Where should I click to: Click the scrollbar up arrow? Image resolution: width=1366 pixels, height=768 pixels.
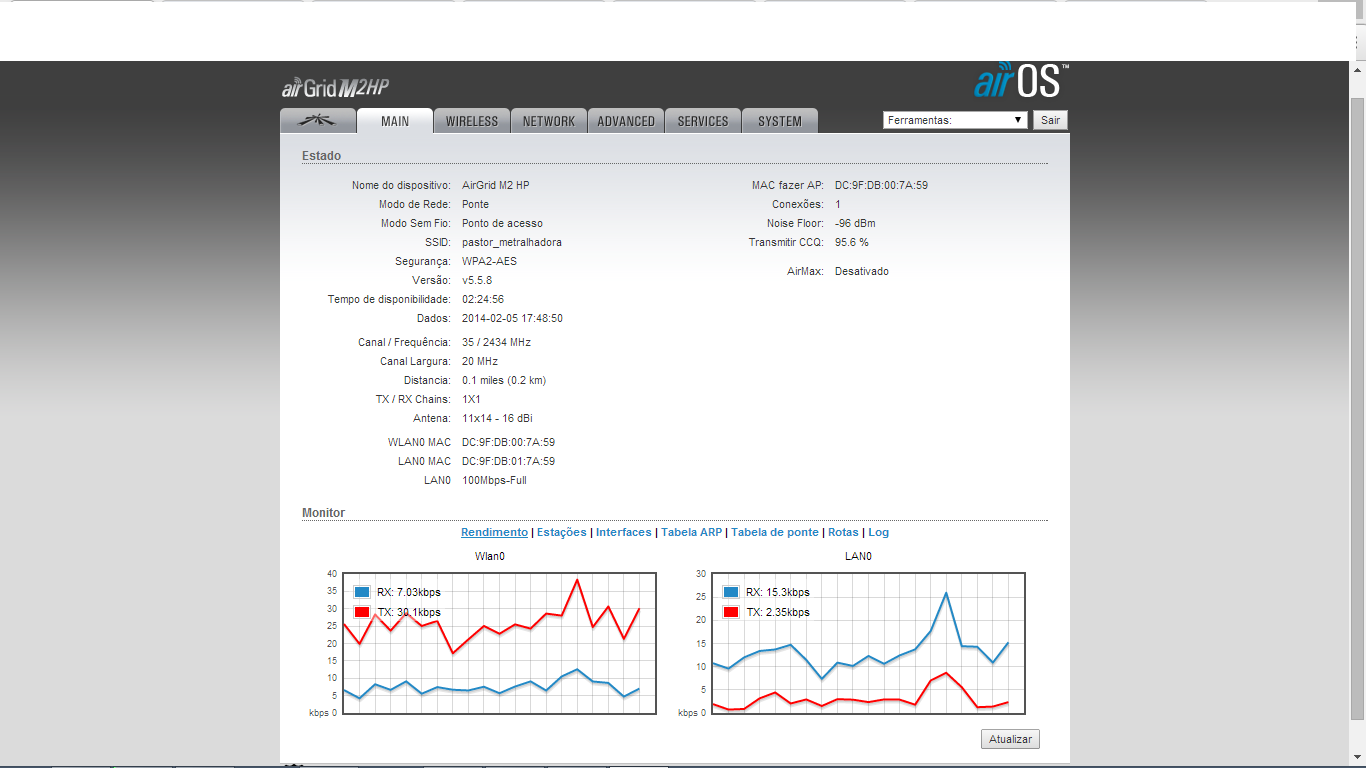[x=1358, y=70]
